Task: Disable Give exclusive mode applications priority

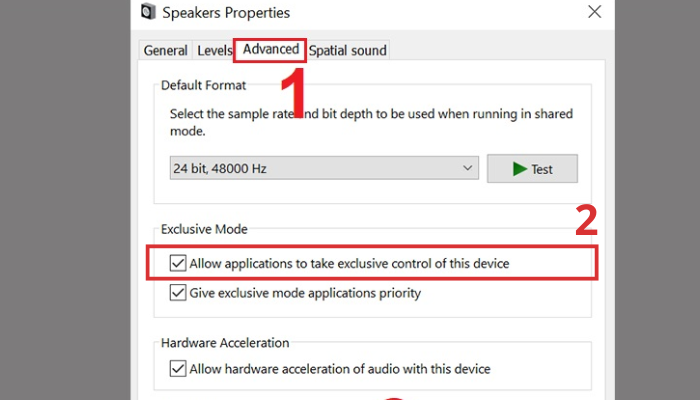Action: (x=178, y=293)
